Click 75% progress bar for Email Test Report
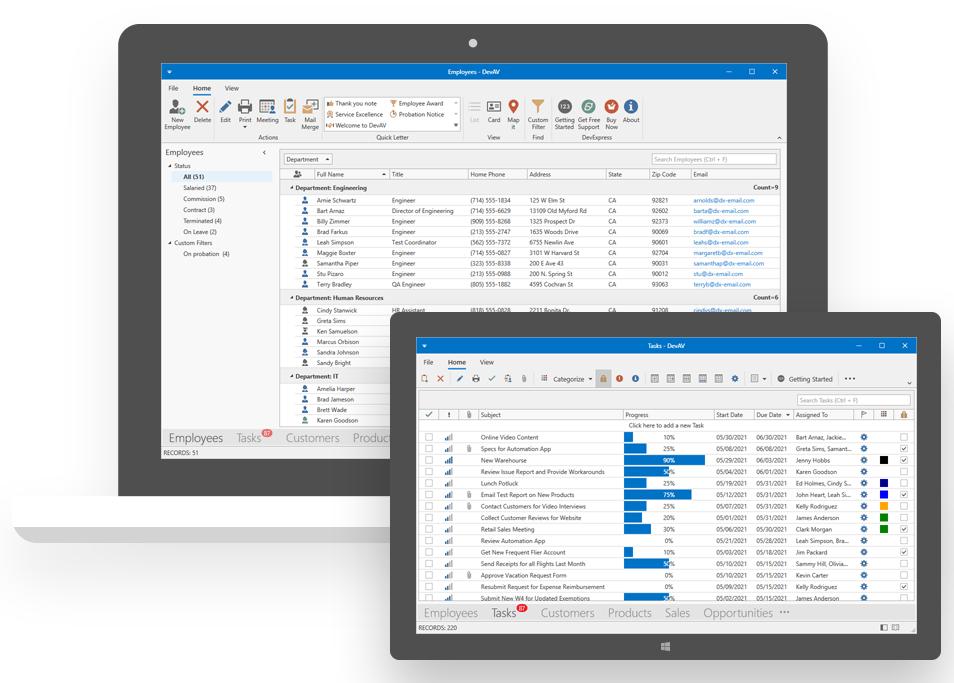Image resolution: width=954 pixels, height=683 pixels. point(658,494)
